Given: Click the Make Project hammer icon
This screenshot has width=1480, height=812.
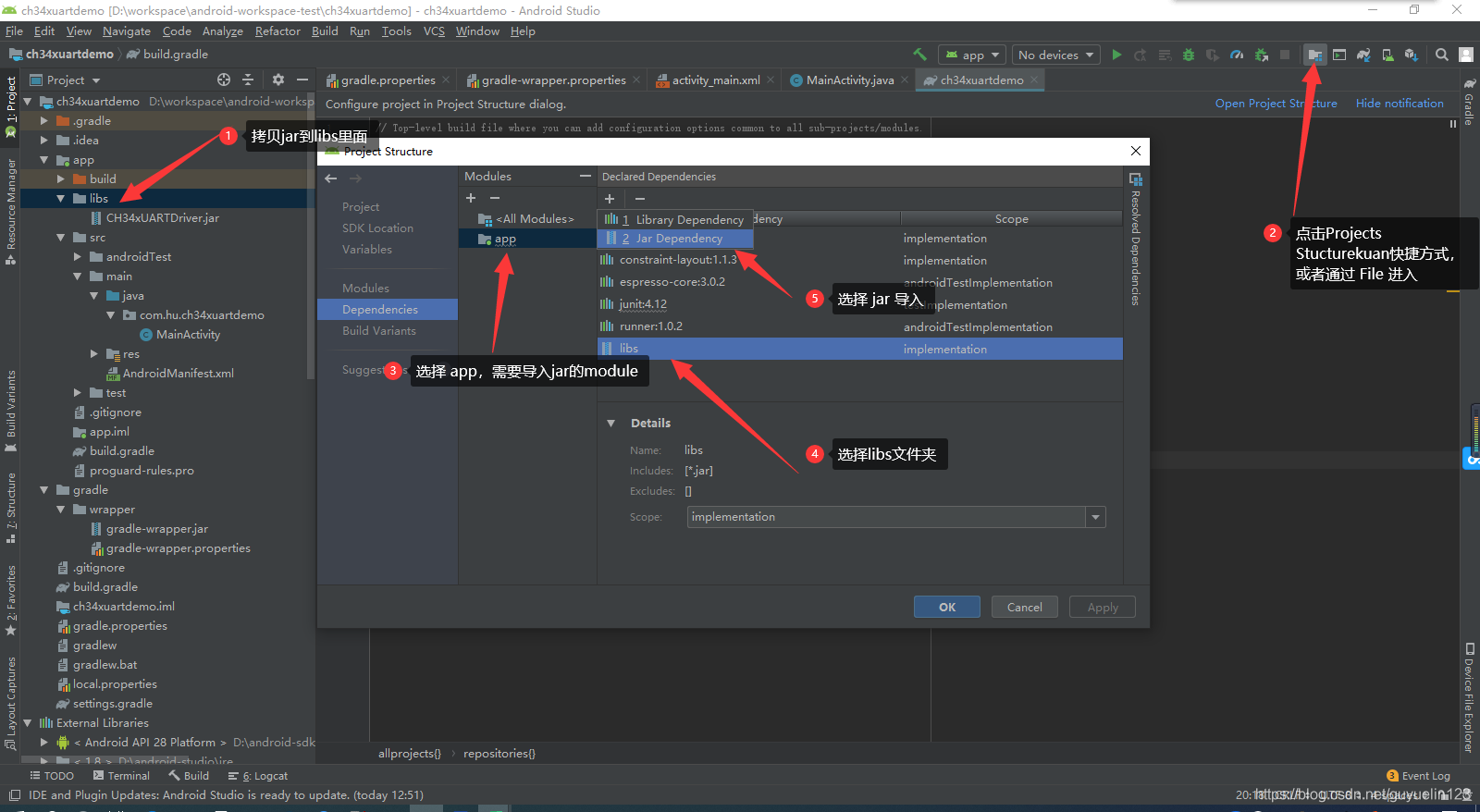Looking at the screenshot, I should click(919, 55).
